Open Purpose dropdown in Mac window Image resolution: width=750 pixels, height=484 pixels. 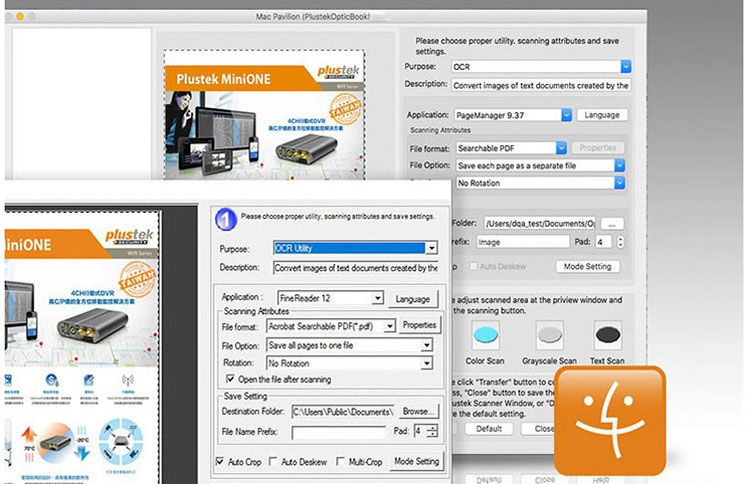(626, 66)
